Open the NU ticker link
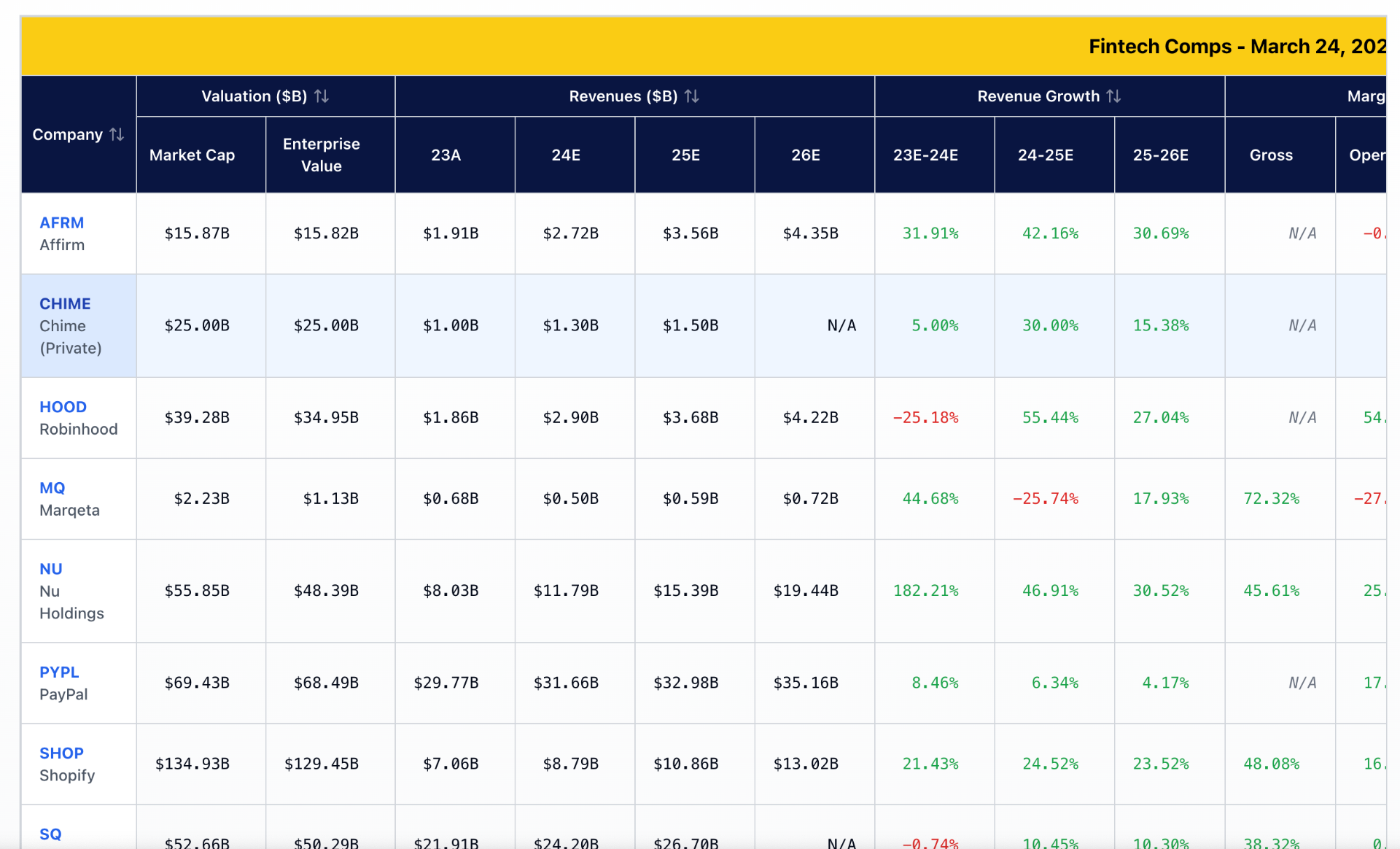The width and height of the screenshot is (1400, 849). (50, 569)
